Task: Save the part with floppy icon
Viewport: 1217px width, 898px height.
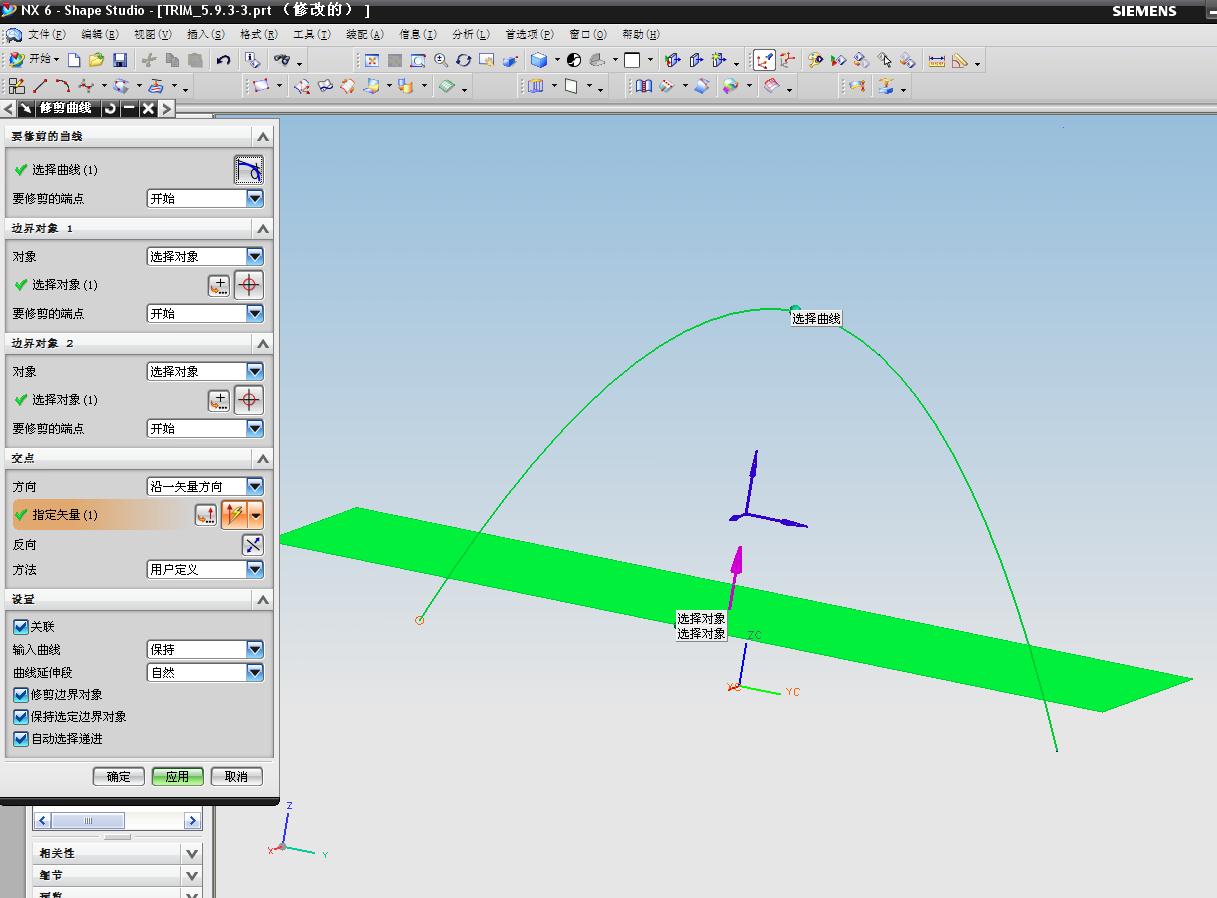Action: pyautogui.click(x=119, y=60)
